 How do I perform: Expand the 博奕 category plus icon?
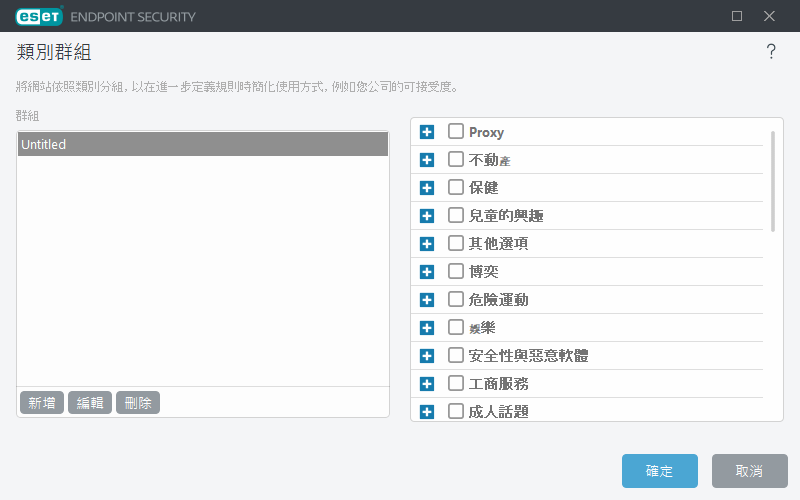(x=427, y=272)
